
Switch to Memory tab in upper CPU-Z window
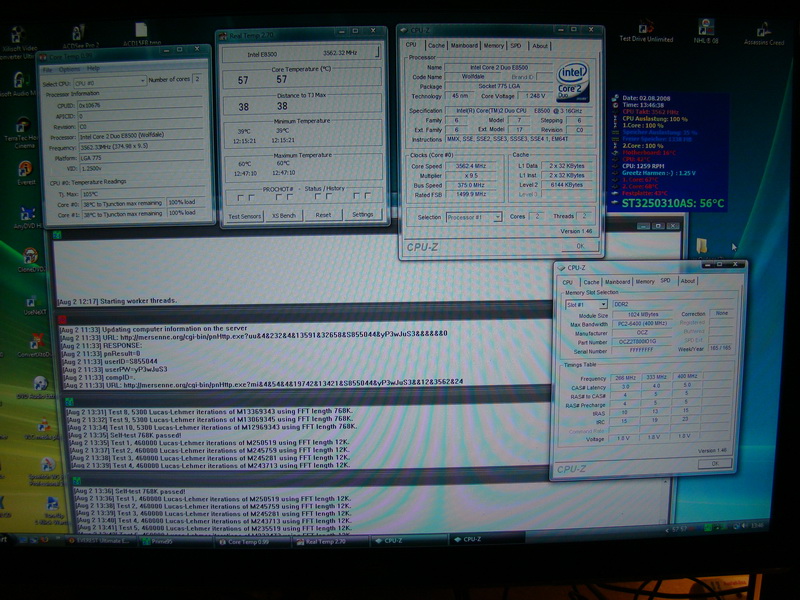point(493,45)
